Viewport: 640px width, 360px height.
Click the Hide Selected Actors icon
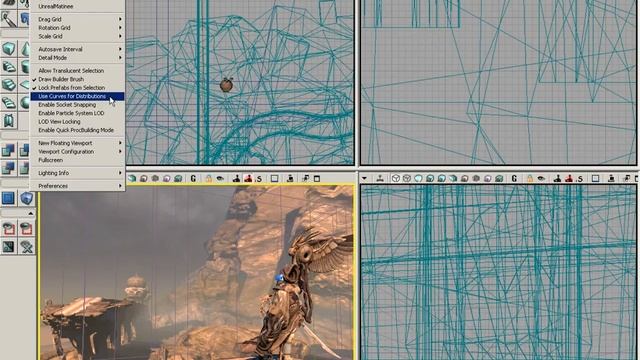pos(27,229)
